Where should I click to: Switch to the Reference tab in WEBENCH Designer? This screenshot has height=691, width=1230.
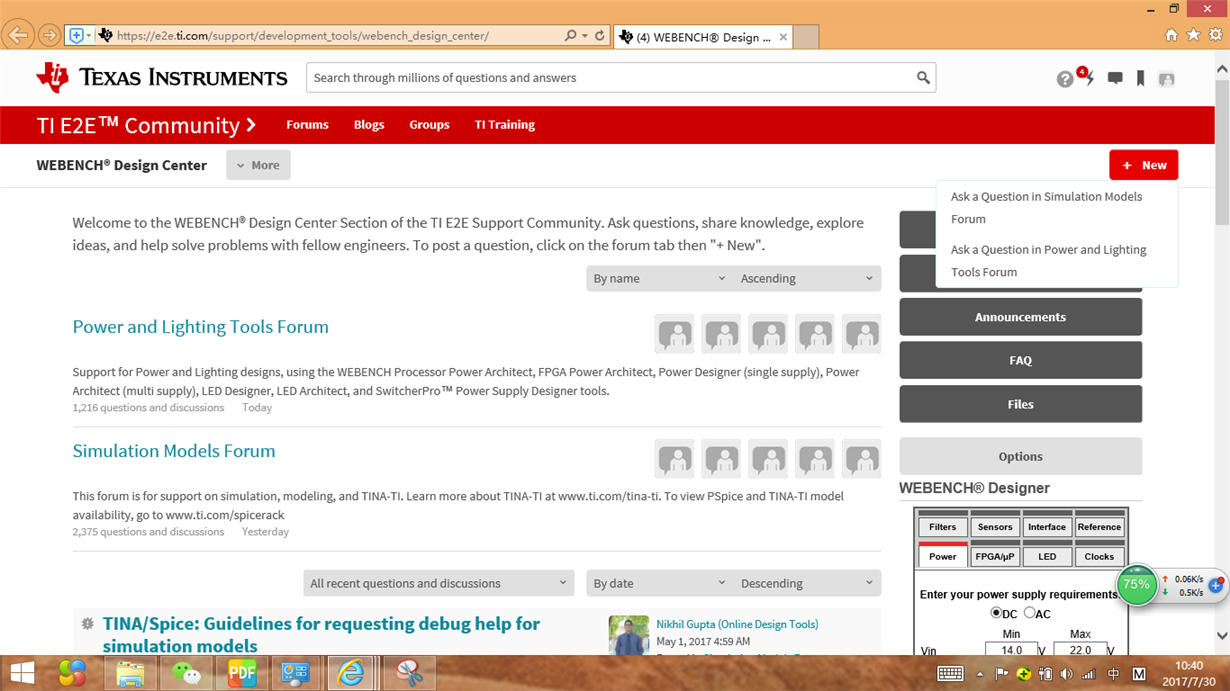1099,527
